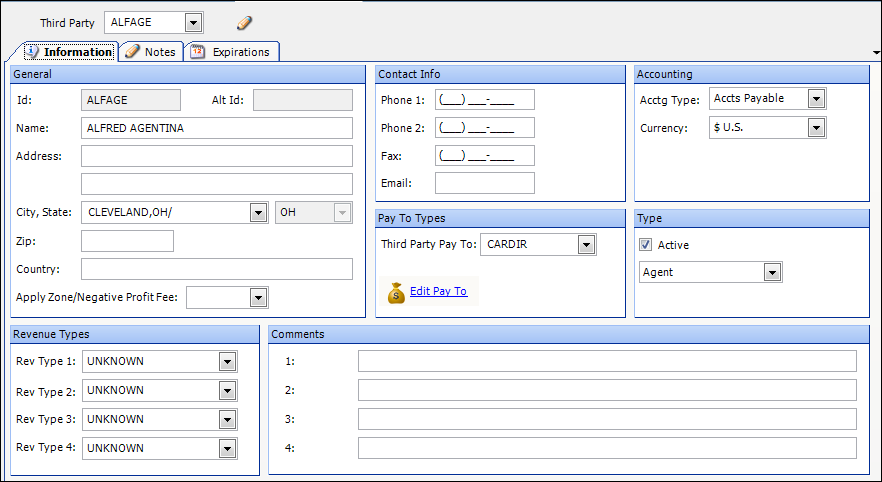Click the Phone 1 input field
Screen dimensions: 882x482
point(484,99)
